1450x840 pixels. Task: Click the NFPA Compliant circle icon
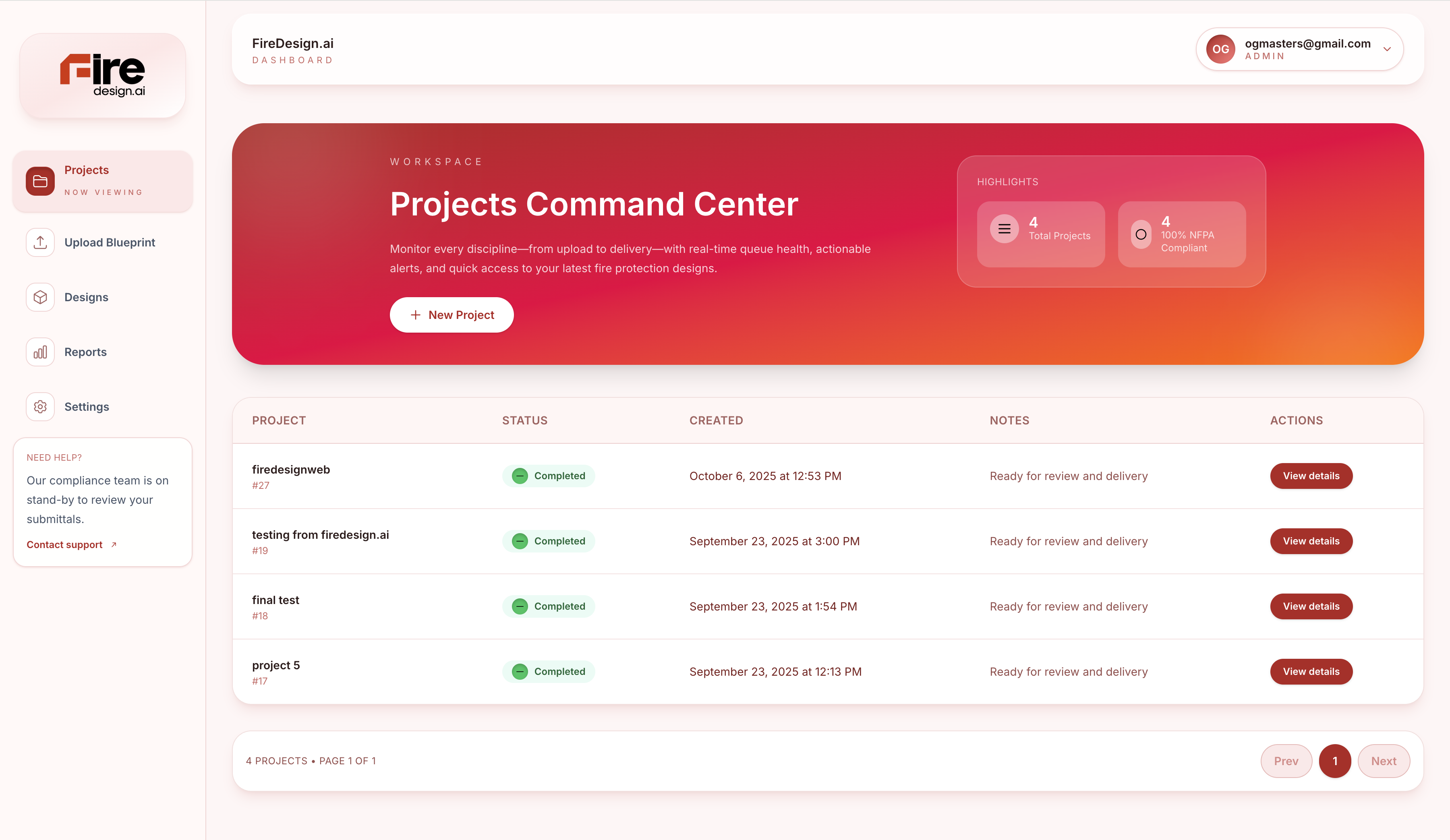(1140, 234)
